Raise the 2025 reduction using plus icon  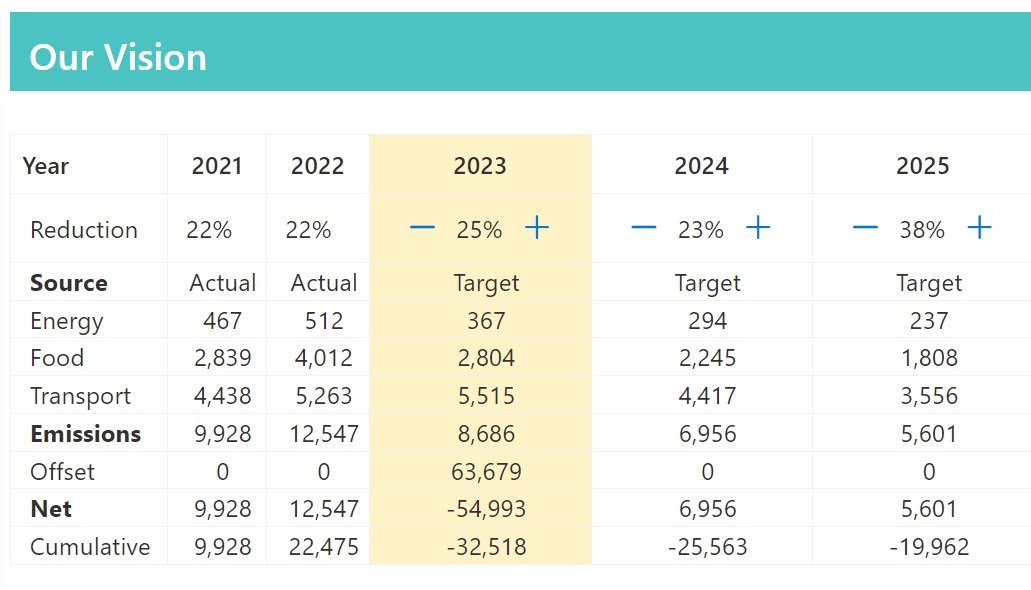tap(980, 228)
